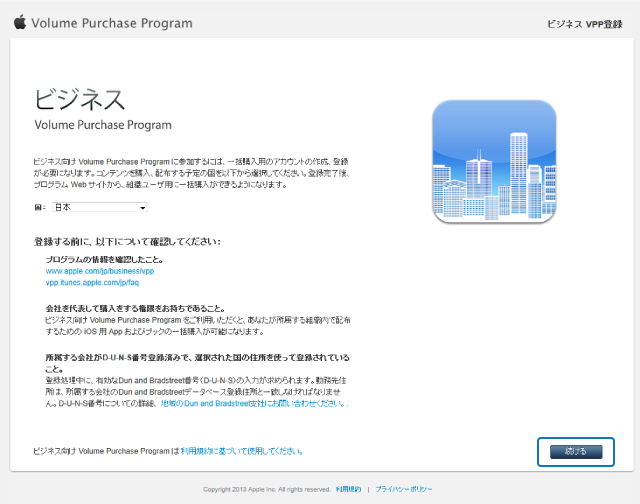Open the 利用規約に基づいて使用してください link
The height and width of the screenshot is (504, 640).
[241, 451]
